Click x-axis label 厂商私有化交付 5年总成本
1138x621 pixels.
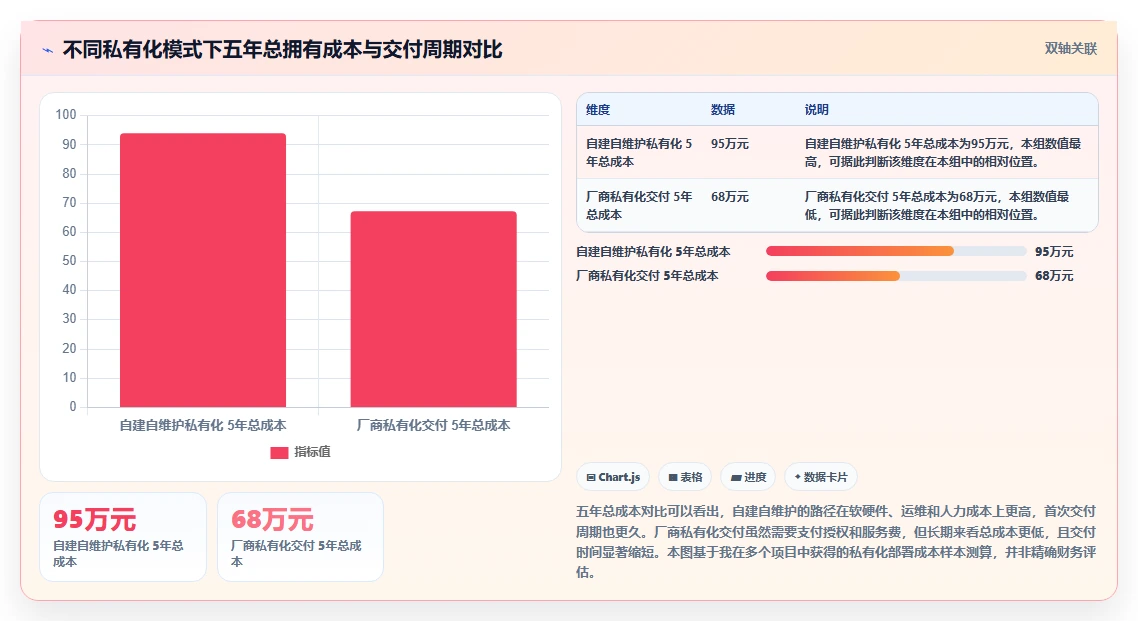click(433, 425)
